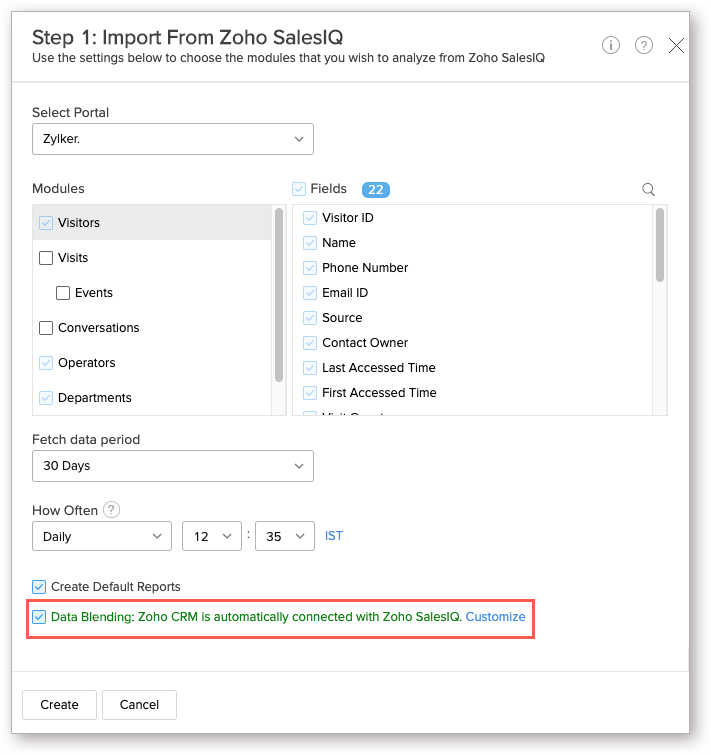Image resolution: width=711 pixels, height=755 pixels.
Task: Open the Select Portal dropdown
Action: [172, 139]
